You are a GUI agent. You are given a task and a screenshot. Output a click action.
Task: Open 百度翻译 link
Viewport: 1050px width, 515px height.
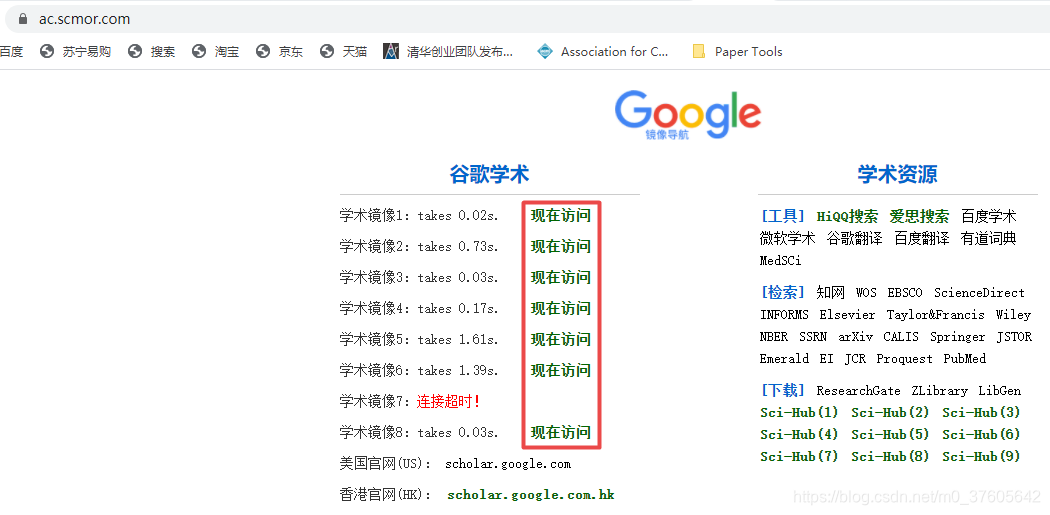click(x=921, y=238)
